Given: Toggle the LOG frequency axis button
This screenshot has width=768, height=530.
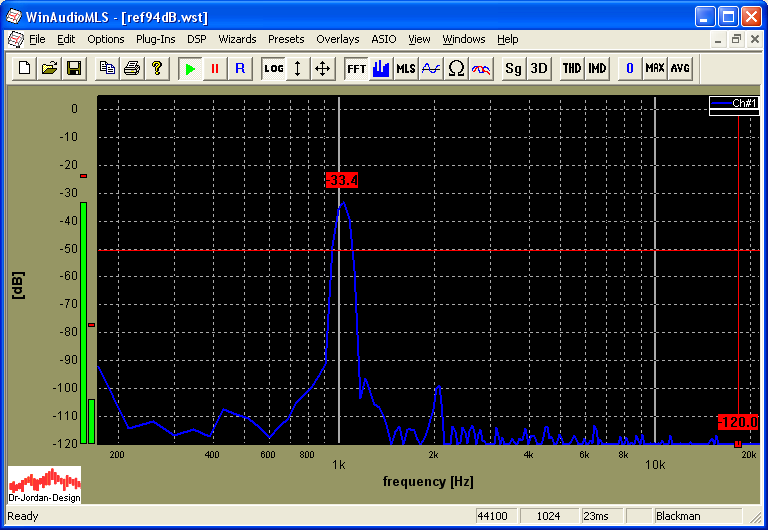Looking at the screenshot, I should point(274,68).
